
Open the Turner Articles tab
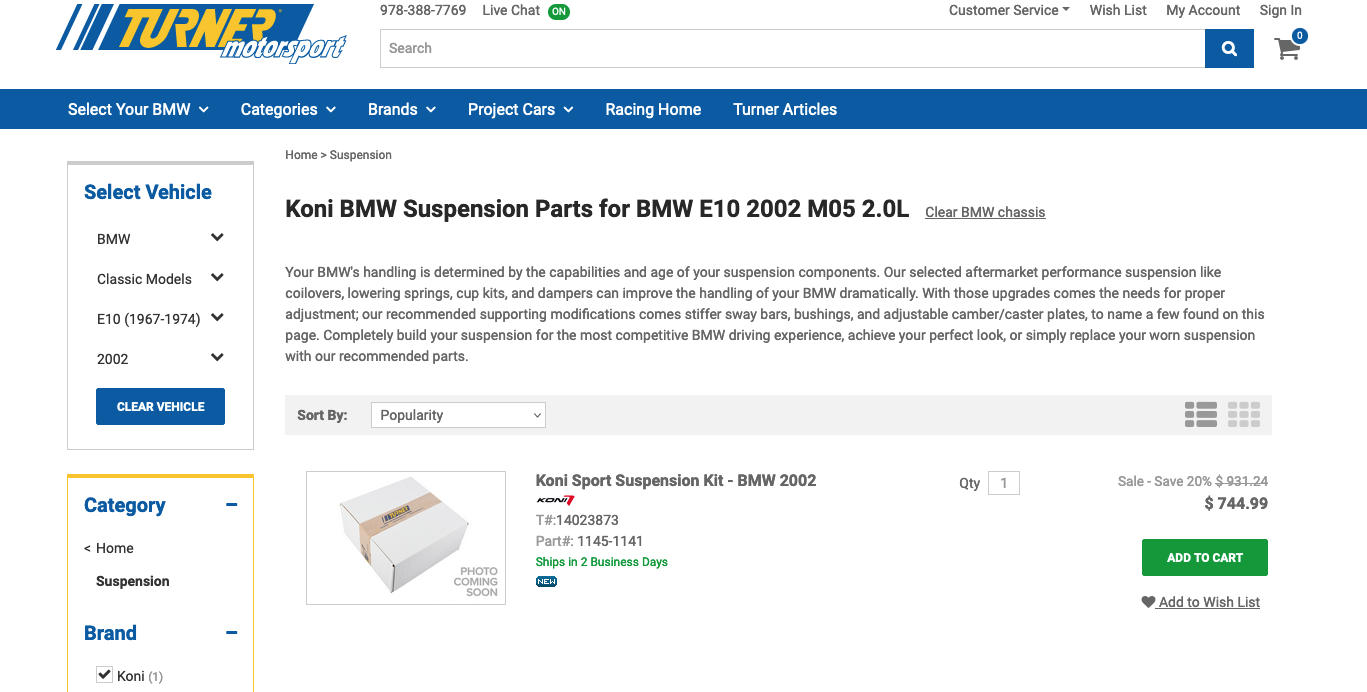coord(784,109)
